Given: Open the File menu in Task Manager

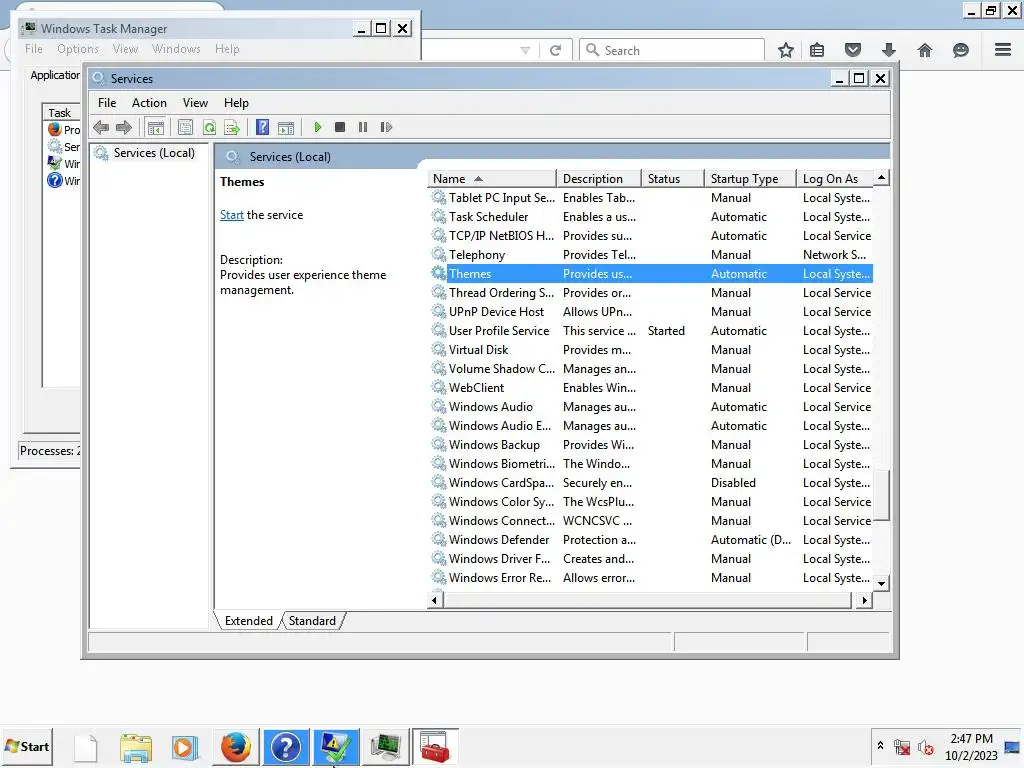Looking at the screenshot, I should click(x=34, y=49).
